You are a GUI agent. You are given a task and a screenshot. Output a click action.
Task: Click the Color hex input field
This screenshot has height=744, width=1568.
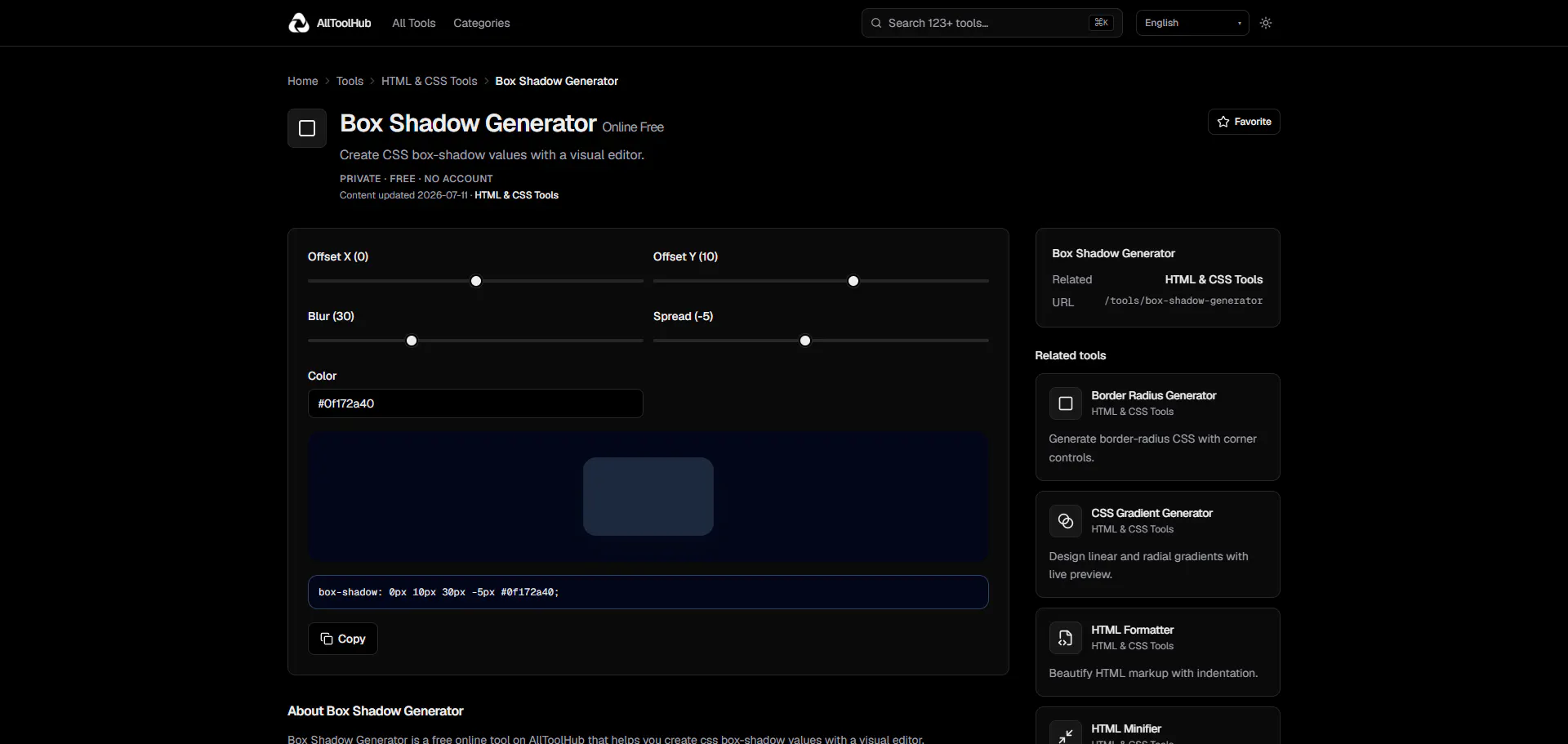pyautogui.click(x=475, y=403)
